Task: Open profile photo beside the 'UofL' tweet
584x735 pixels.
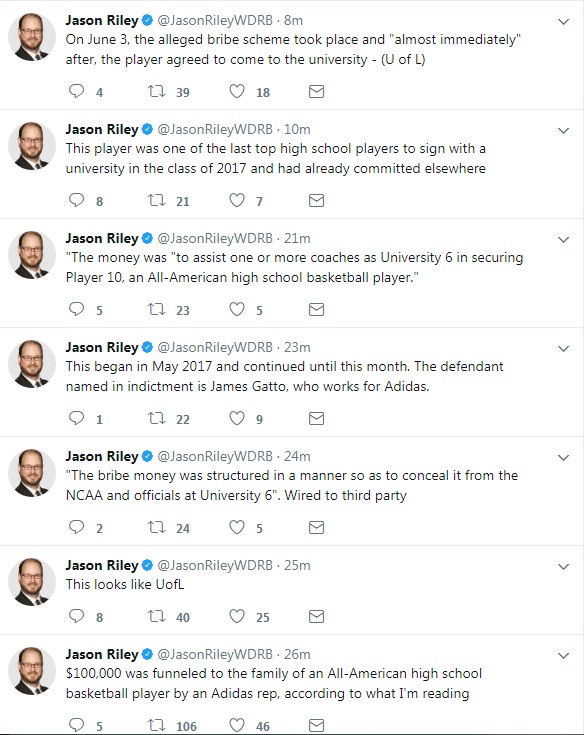Action: click(x=32, y=582)
